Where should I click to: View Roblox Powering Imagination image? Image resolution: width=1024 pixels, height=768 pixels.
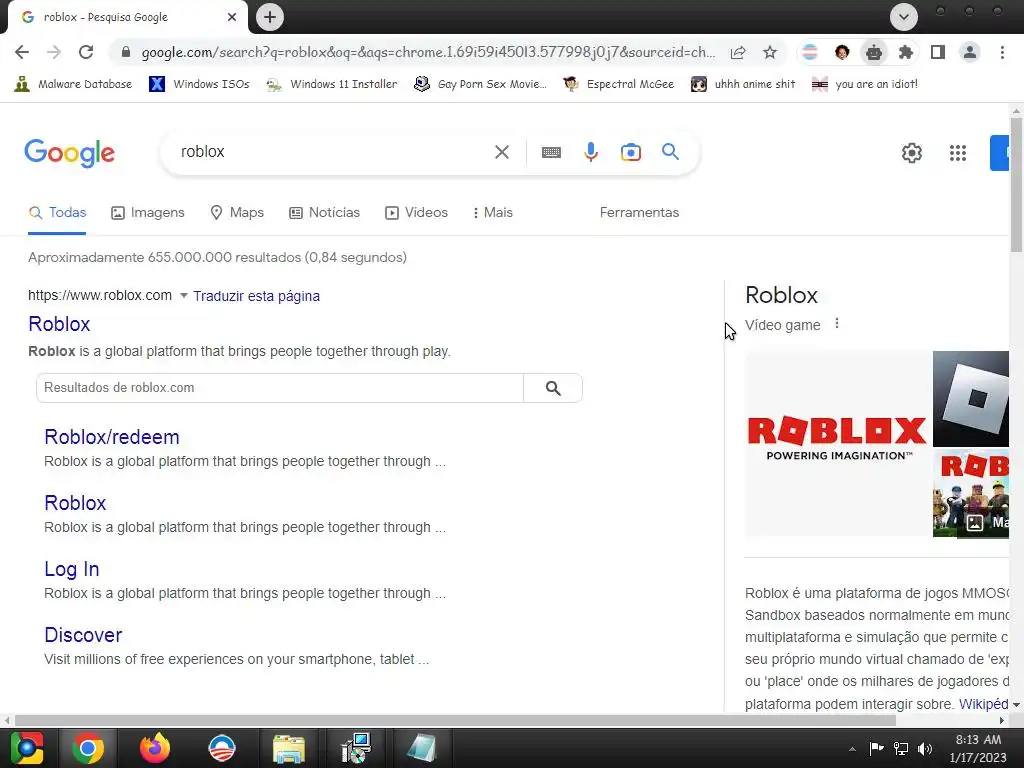click(x=837, y=444)
